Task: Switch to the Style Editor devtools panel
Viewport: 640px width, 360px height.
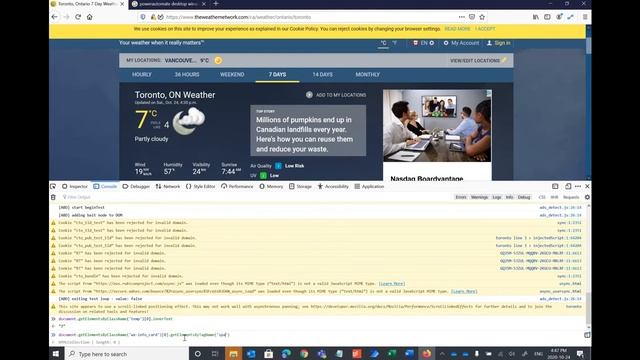Action: click(x=200, y=187)
